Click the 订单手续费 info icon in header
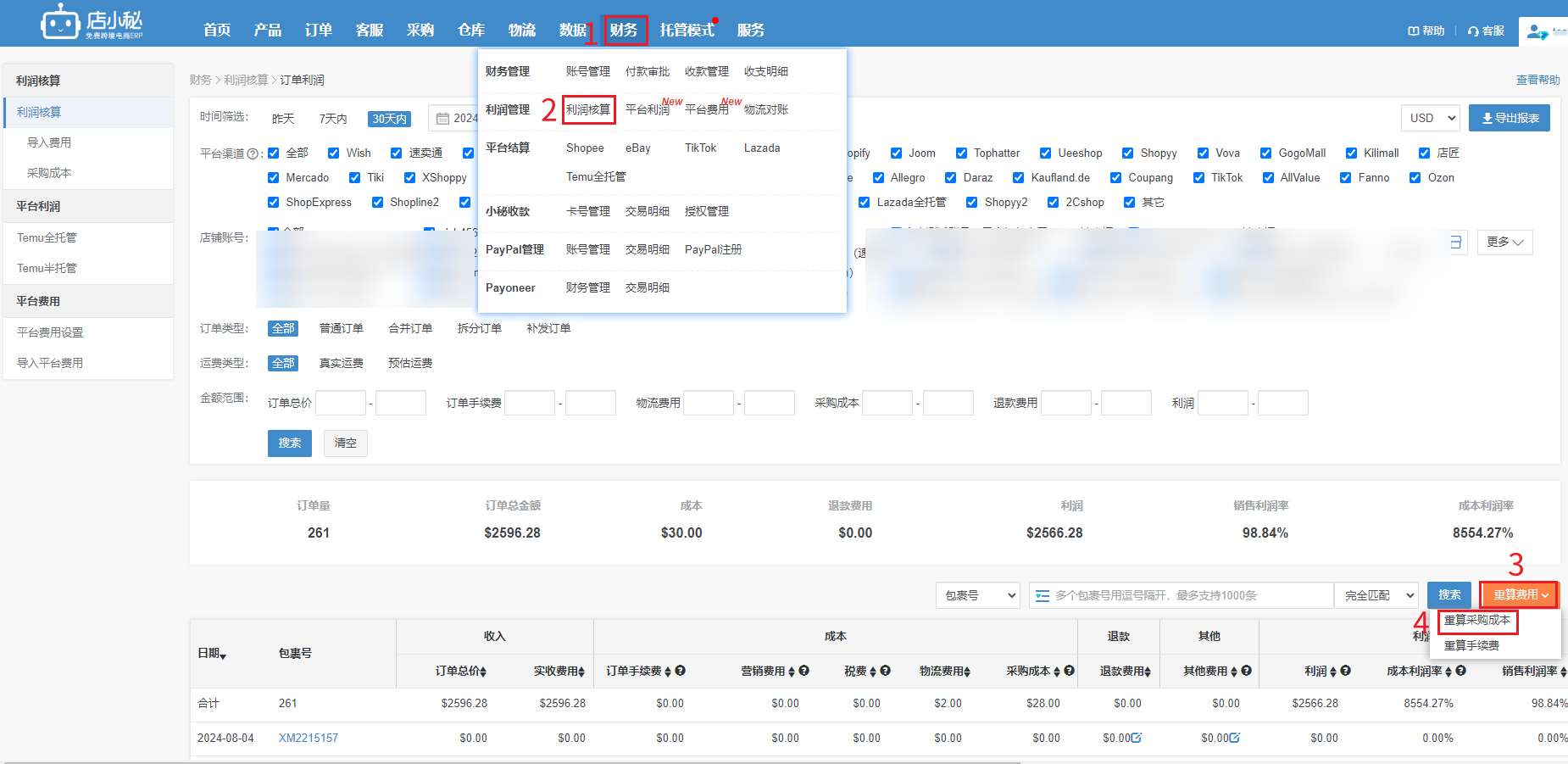The image size is (1568, 764). point(681,671)
